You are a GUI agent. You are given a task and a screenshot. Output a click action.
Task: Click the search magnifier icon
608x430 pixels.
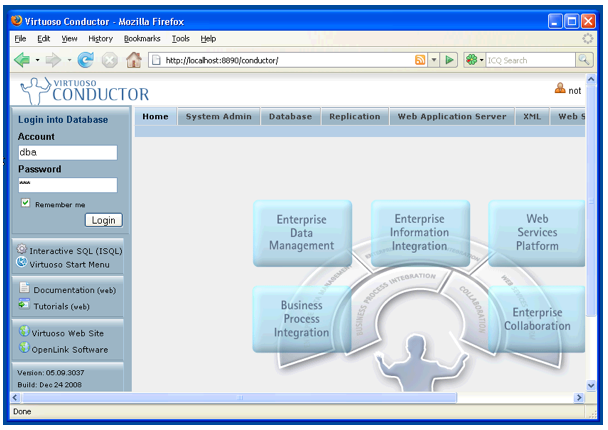(x=584, y=60)
